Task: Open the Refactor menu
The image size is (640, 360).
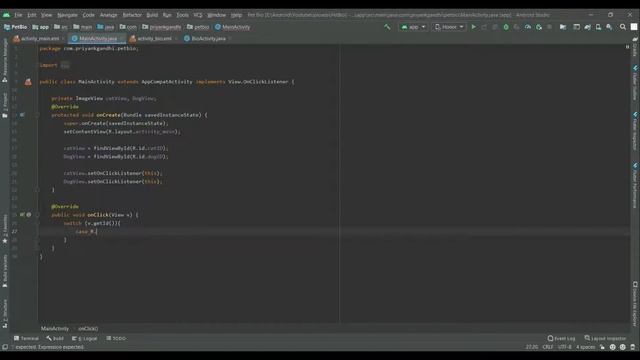Action: click(132, 15)
